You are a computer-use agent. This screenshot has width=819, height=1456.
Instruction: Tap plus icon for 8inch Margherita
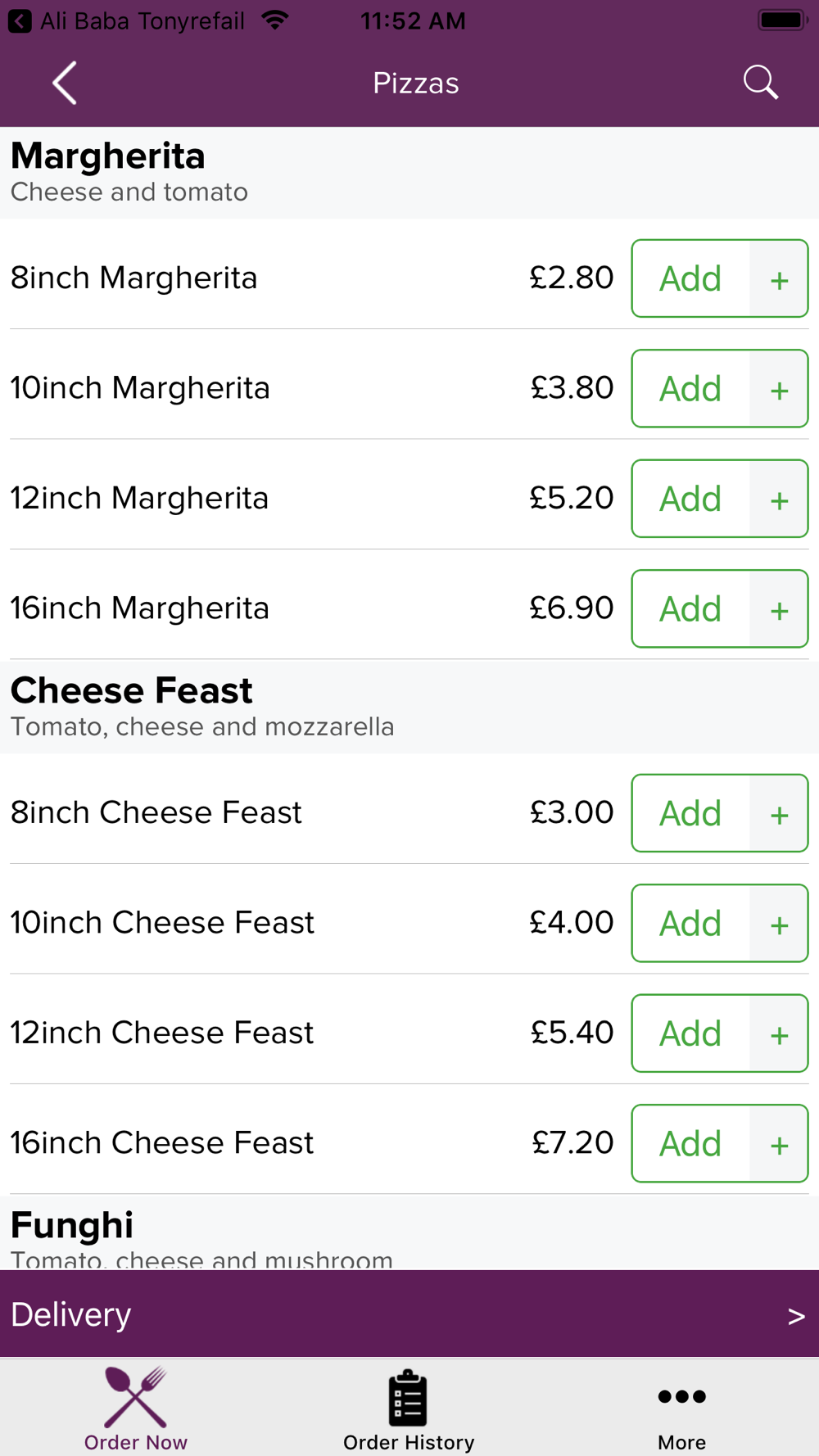point(779,279)
